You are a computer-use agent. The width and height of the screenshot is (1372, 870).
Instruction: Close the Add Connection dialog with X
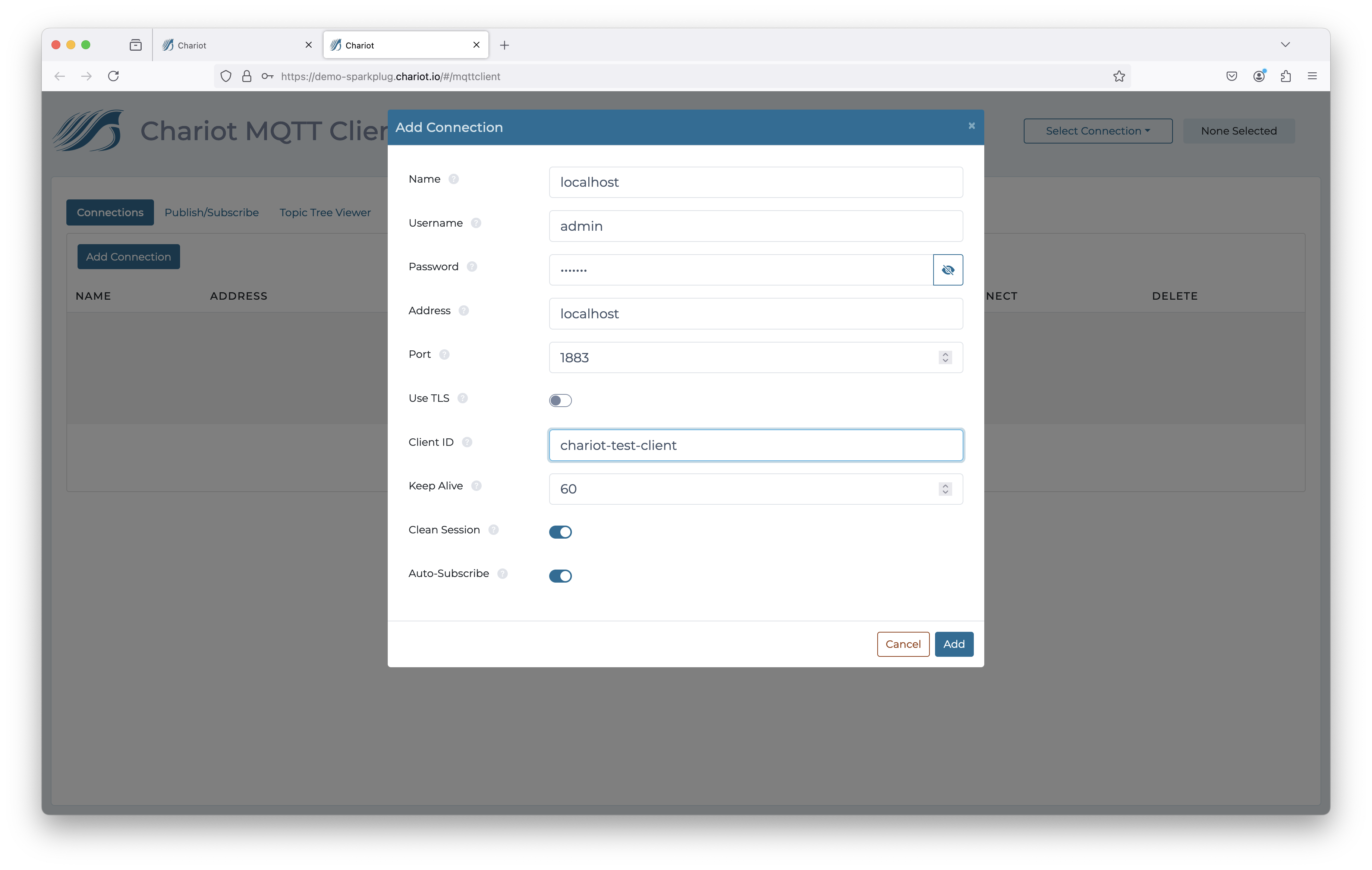pos(972,126)
